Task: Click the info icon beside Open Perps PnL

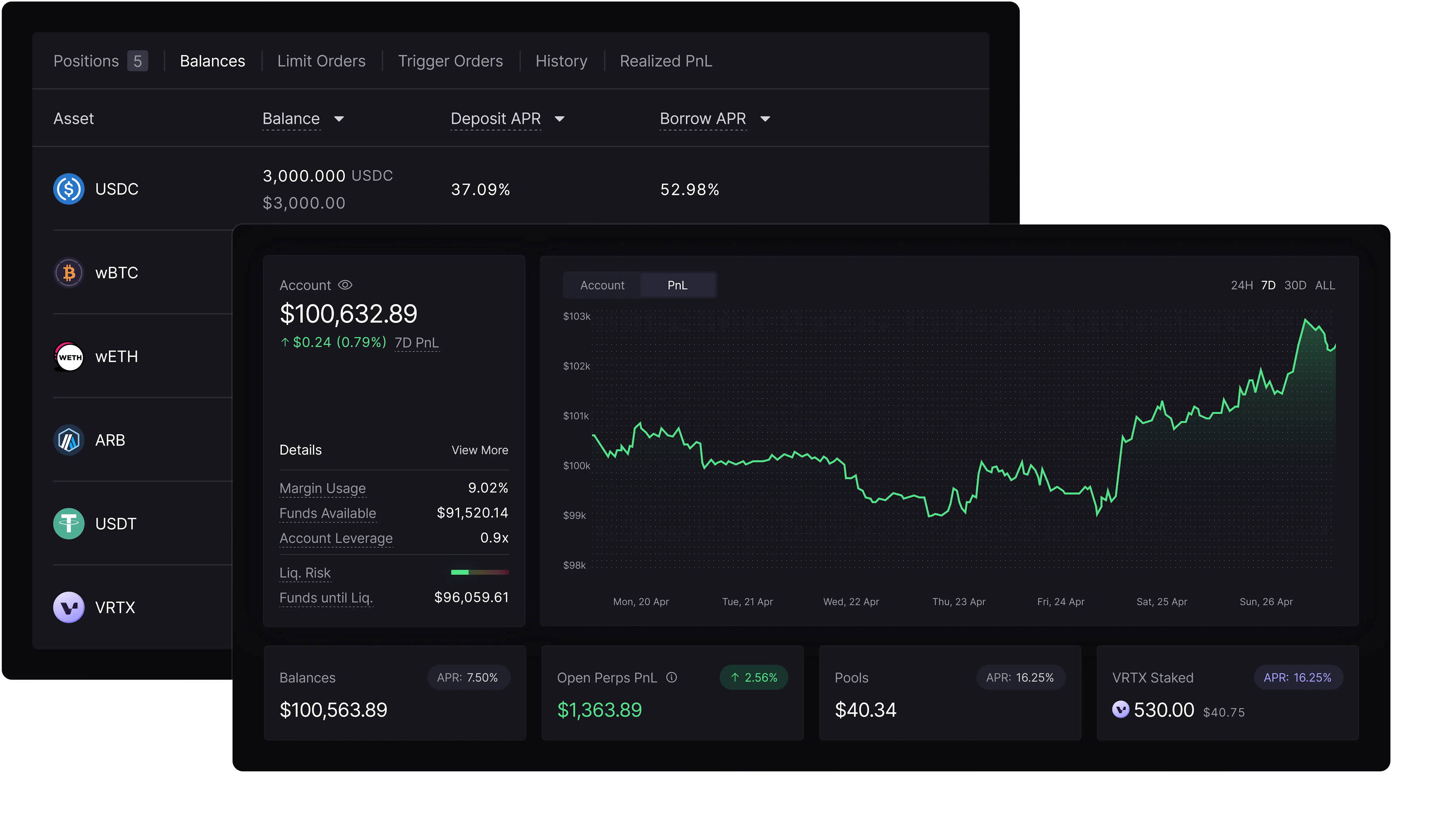Action: point(671,677)
